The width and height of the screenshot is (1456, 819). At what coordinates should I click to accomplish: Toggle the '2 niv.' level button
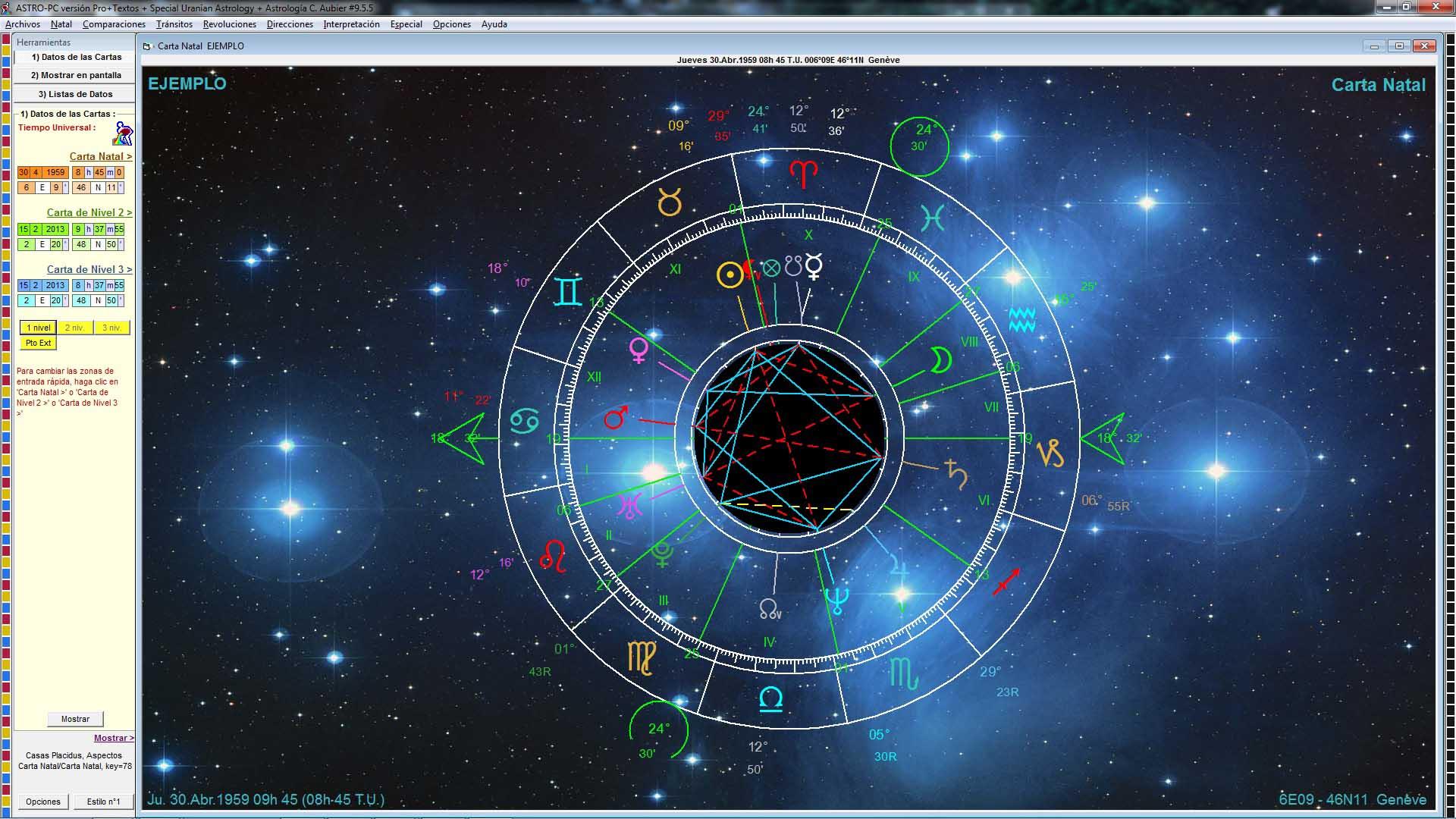[74, 328]
